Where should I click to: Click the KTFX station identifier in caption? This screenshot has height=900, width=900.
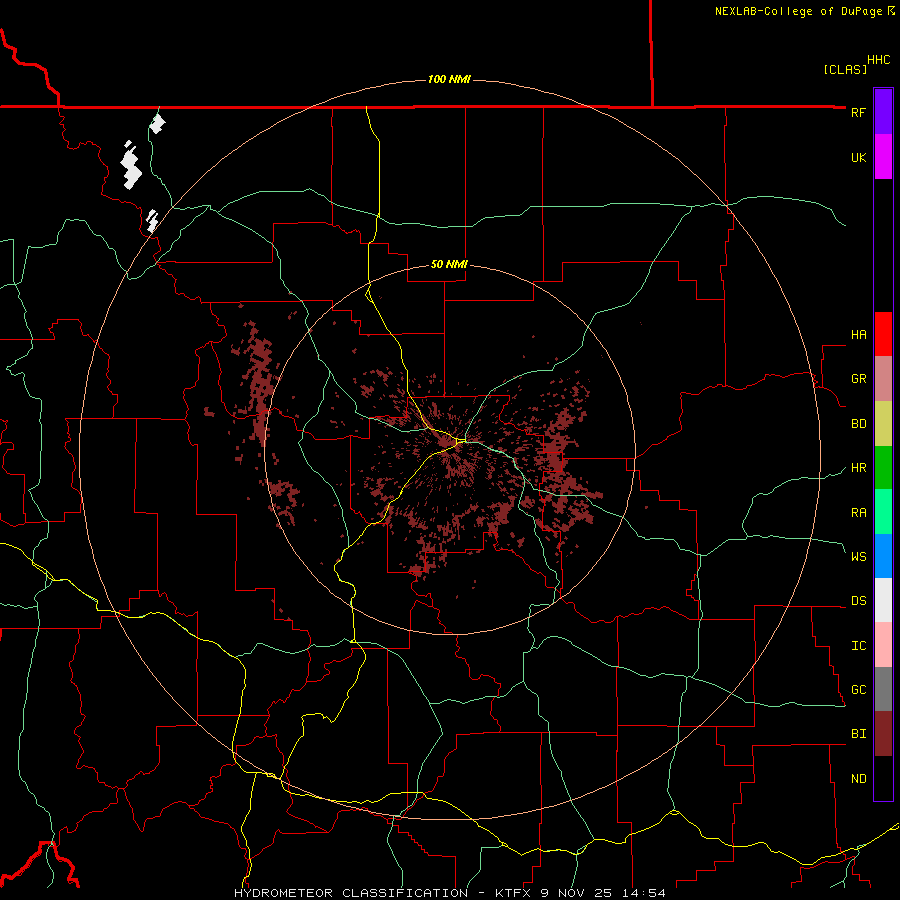pyautogui.click(x=514, y=893)
